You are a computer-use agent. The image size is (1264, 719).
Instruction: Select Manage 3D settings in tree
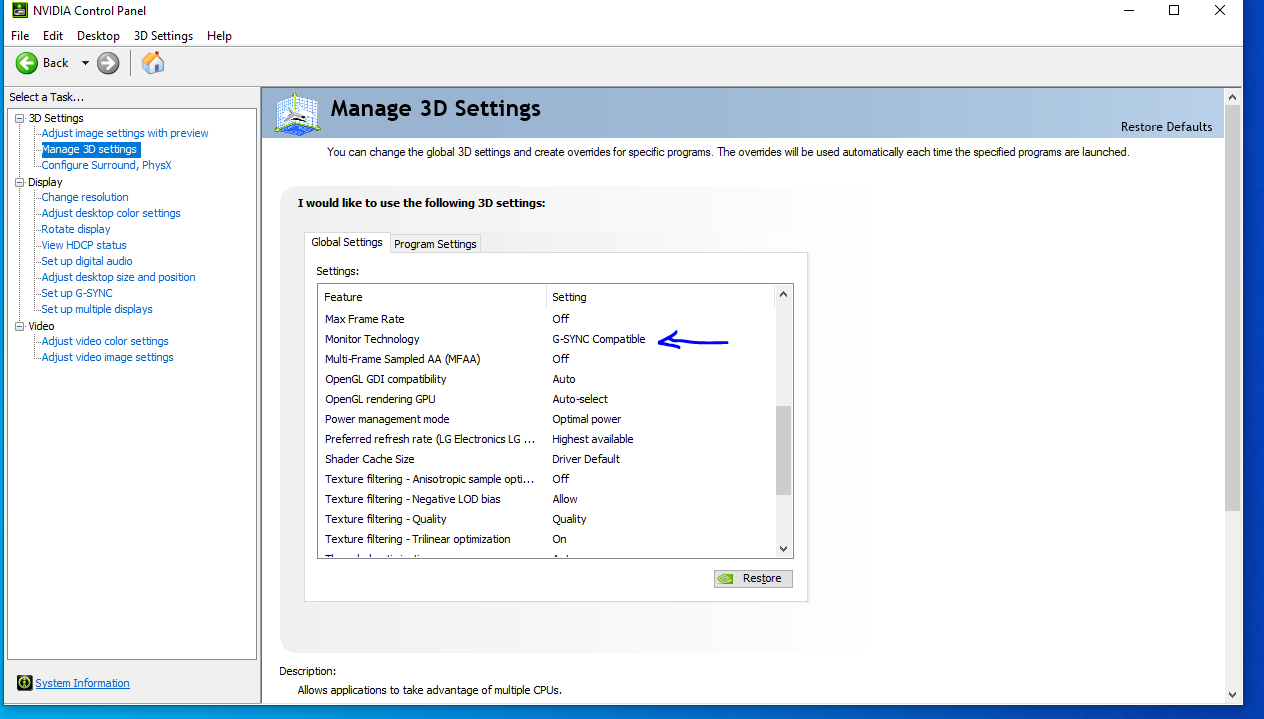pos(90,149)
